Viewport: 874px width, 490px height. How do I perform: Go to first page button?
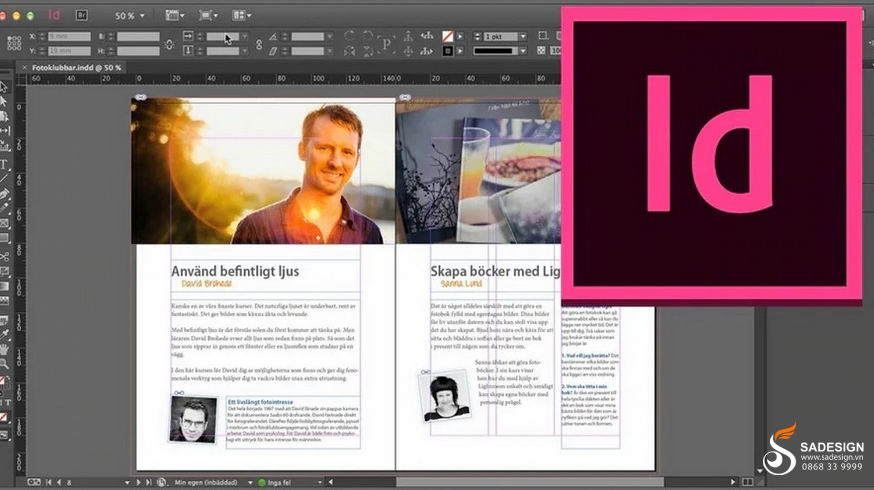49,482
